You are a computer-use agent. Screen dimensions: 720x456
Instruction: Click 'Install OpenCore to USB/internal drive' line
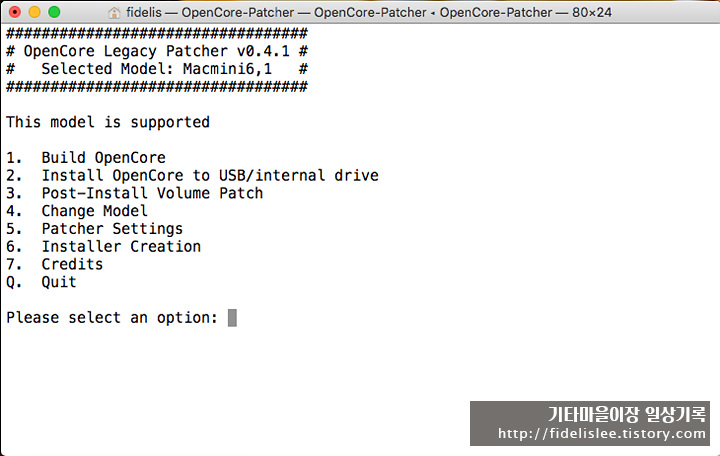(192, 175)
